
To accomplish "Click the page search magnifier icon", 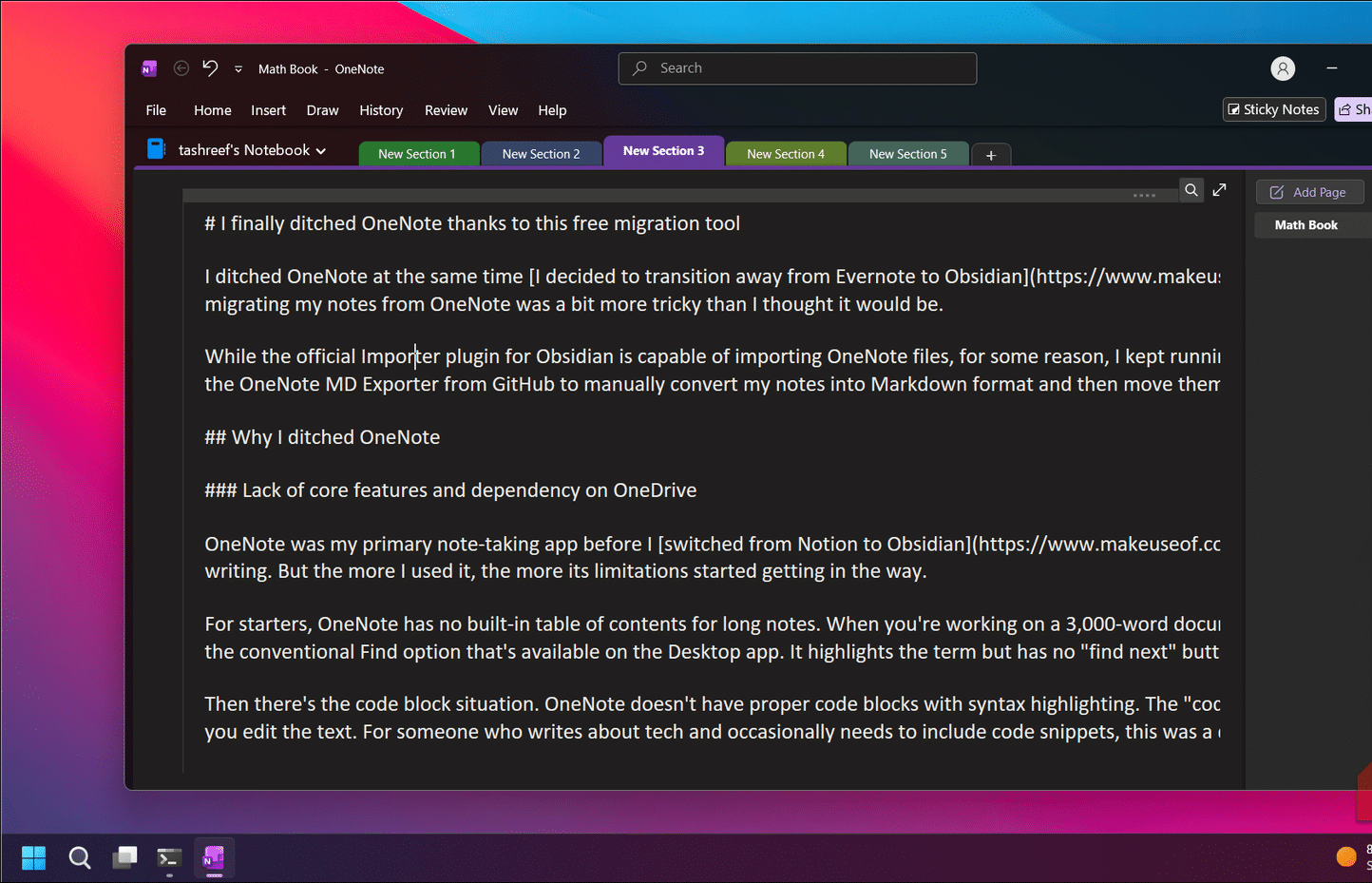I will (1191, 190).
